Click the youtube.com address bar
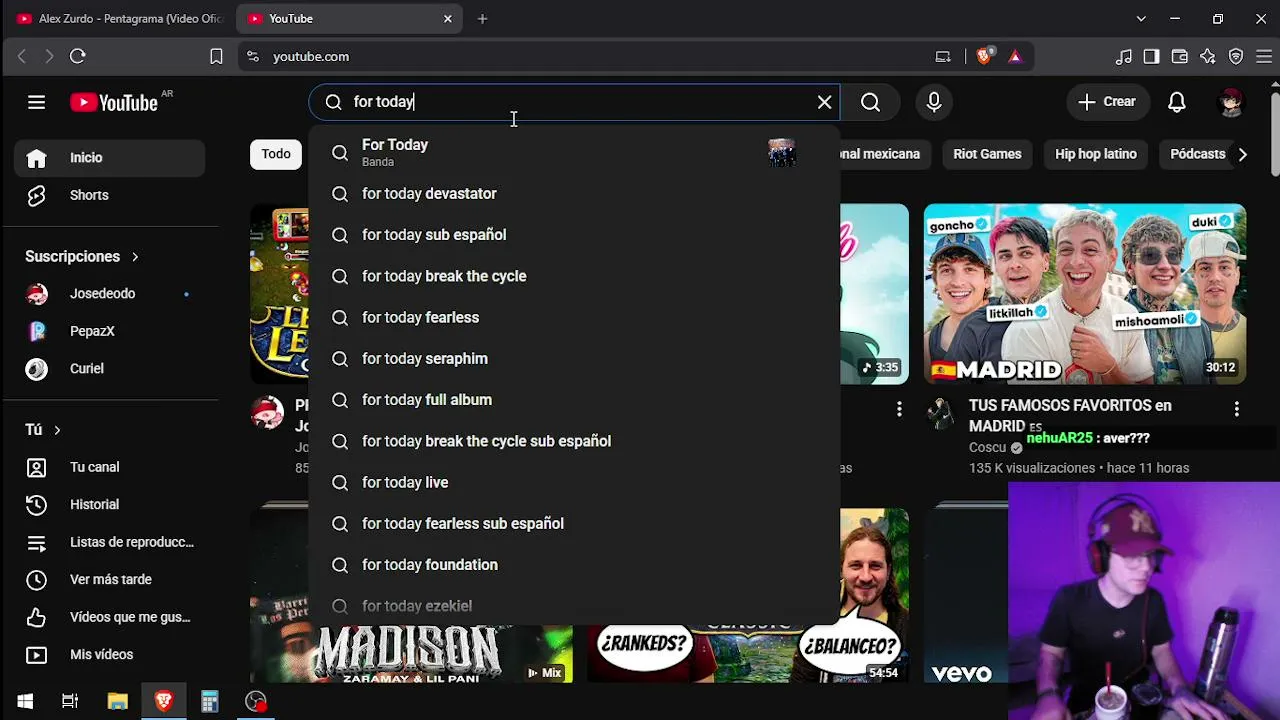 point(590,57)
